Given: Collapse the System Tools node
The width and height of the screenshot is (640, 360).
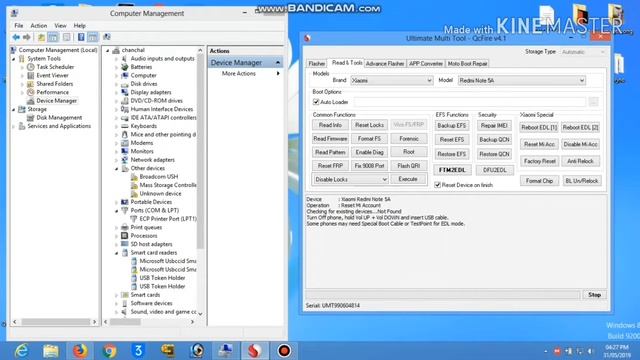Looking at the screenshot, I should pos(13,59).
